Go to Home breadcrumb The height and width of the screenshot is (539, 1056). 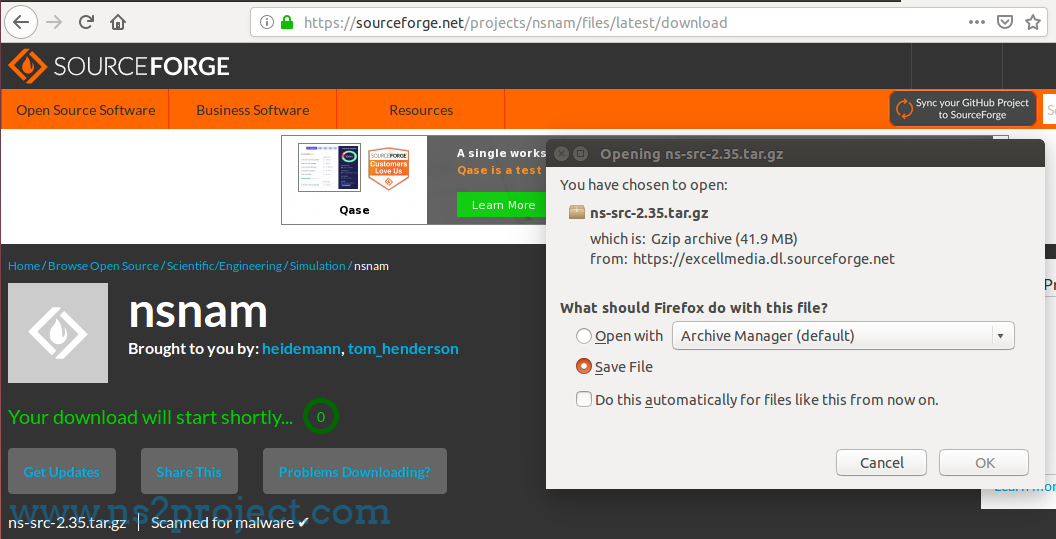24,265
